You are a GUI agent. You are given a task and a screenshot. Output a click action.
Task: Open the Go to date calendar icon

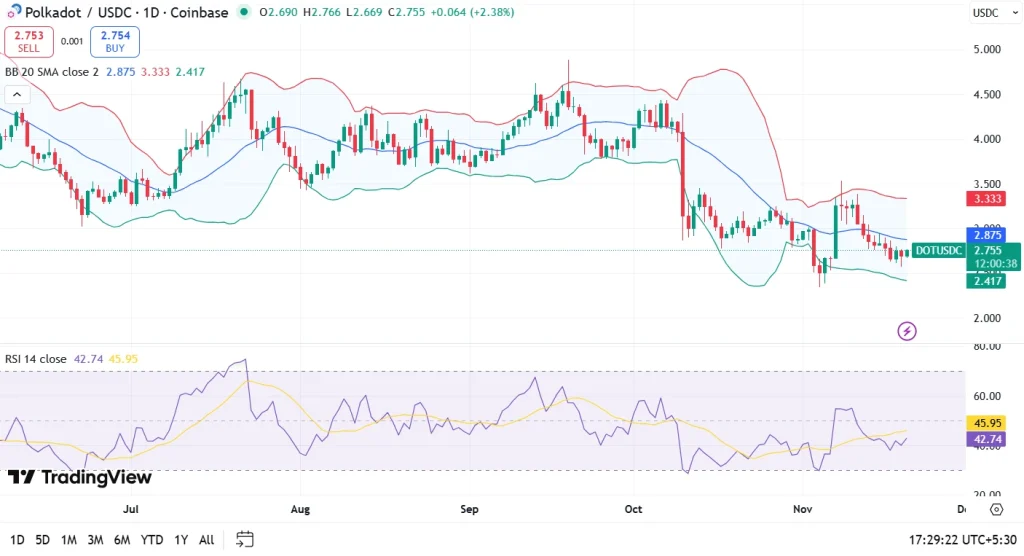245,540
